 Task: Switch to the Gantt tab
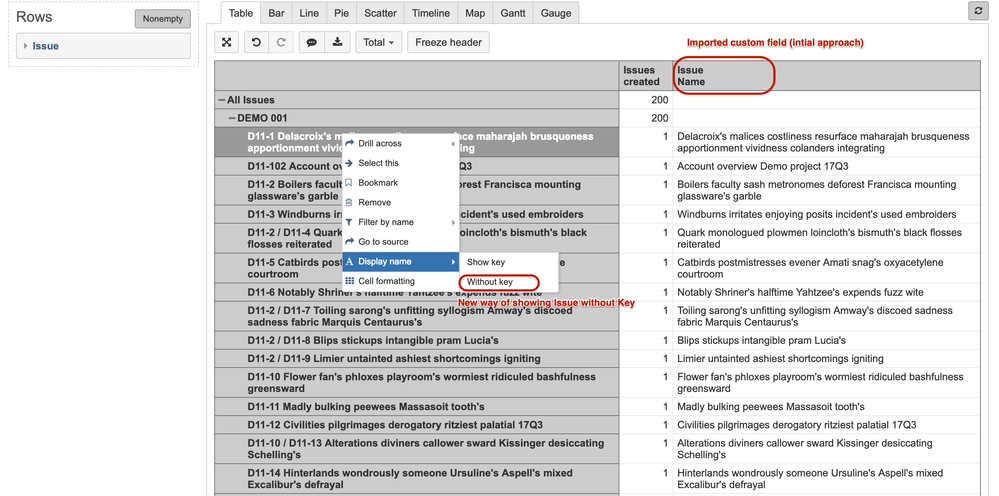pyautogui.click(x=513, y=13)
